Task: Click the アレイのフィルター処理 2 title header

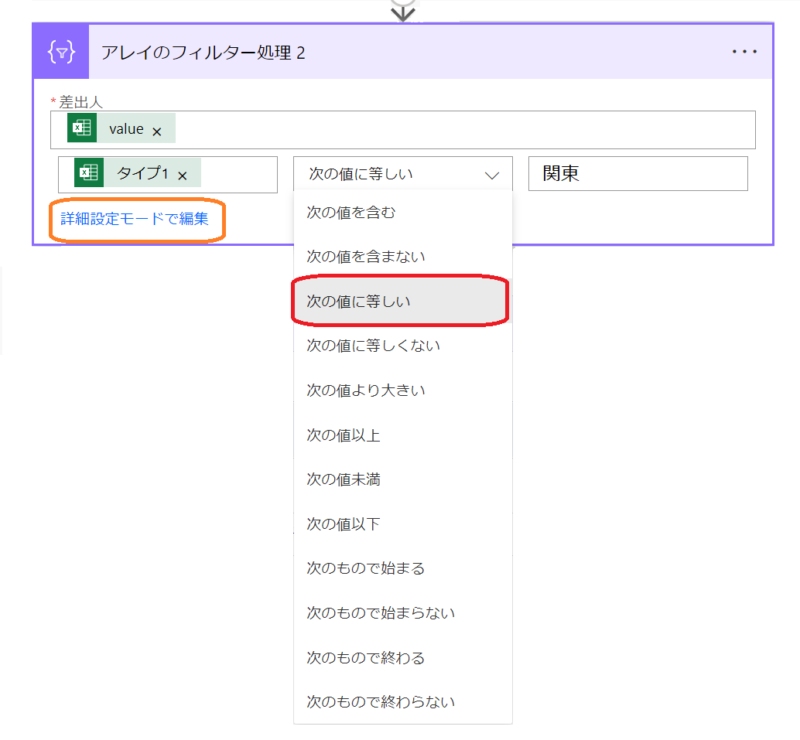Action: pyautogui.click(x=204, y=52)
